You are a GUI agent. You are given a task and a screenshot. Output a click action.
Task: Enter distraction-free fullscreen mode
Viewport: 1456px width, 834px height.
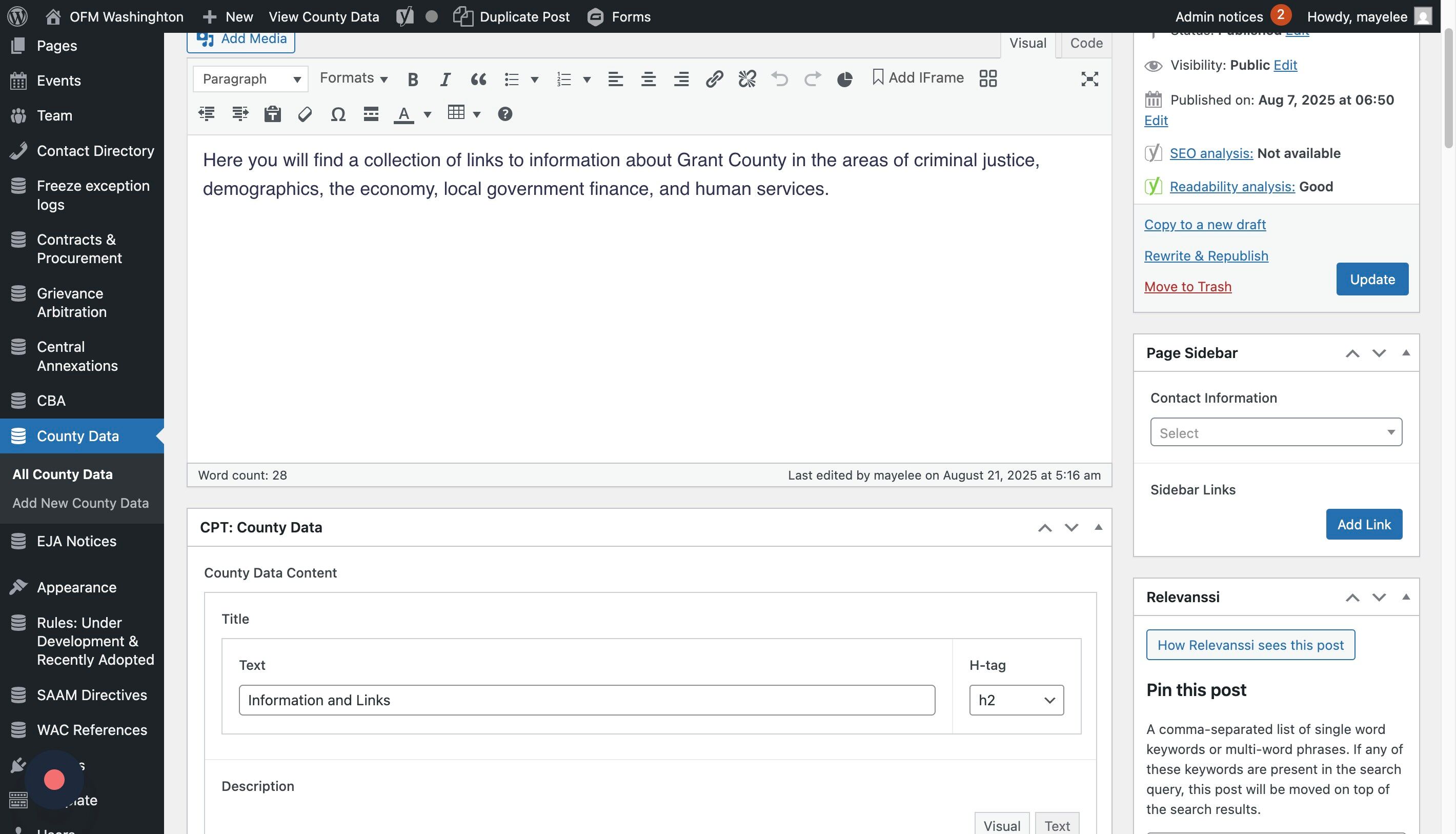click(1089, 79)
